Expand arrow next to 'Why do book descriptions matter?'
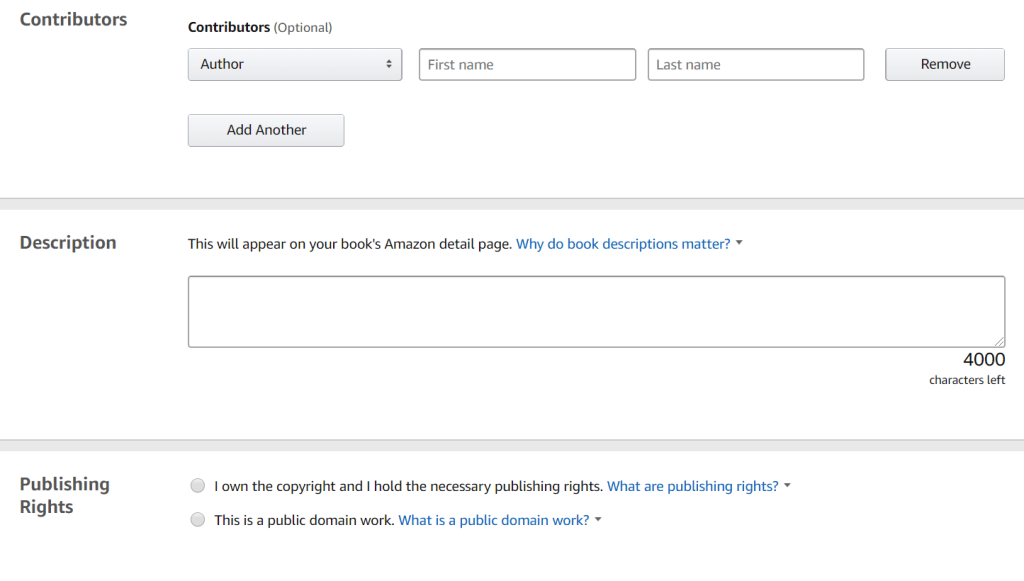The height and width of the screenshot is (581, 1024). [x=739, y=244]
